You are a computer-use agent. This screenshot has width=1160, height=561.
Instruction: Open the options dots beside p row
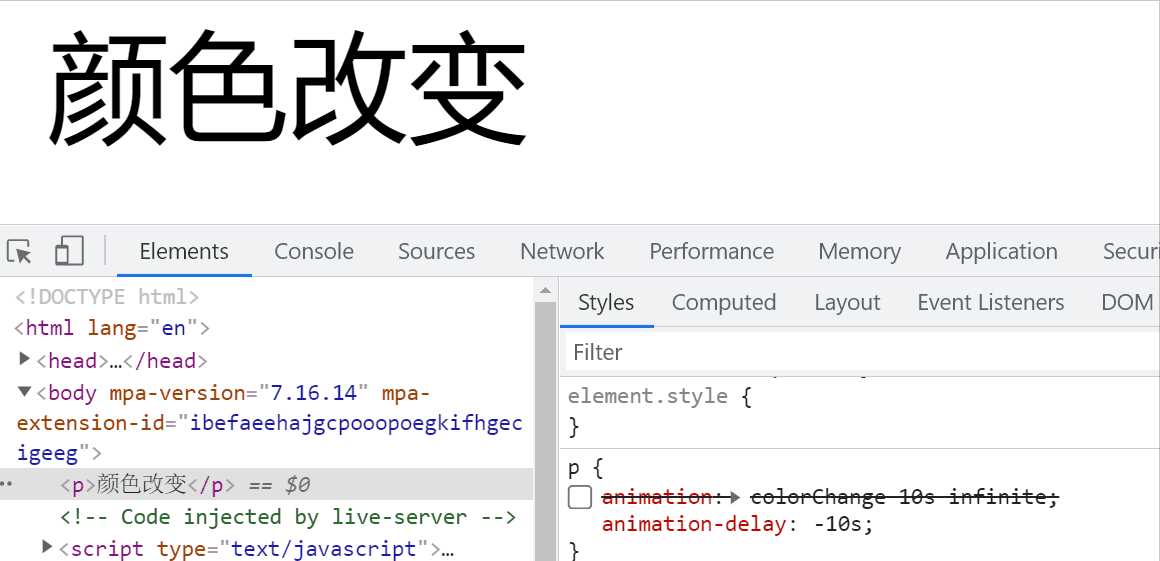pyautogui.click(x=6, y=485)
